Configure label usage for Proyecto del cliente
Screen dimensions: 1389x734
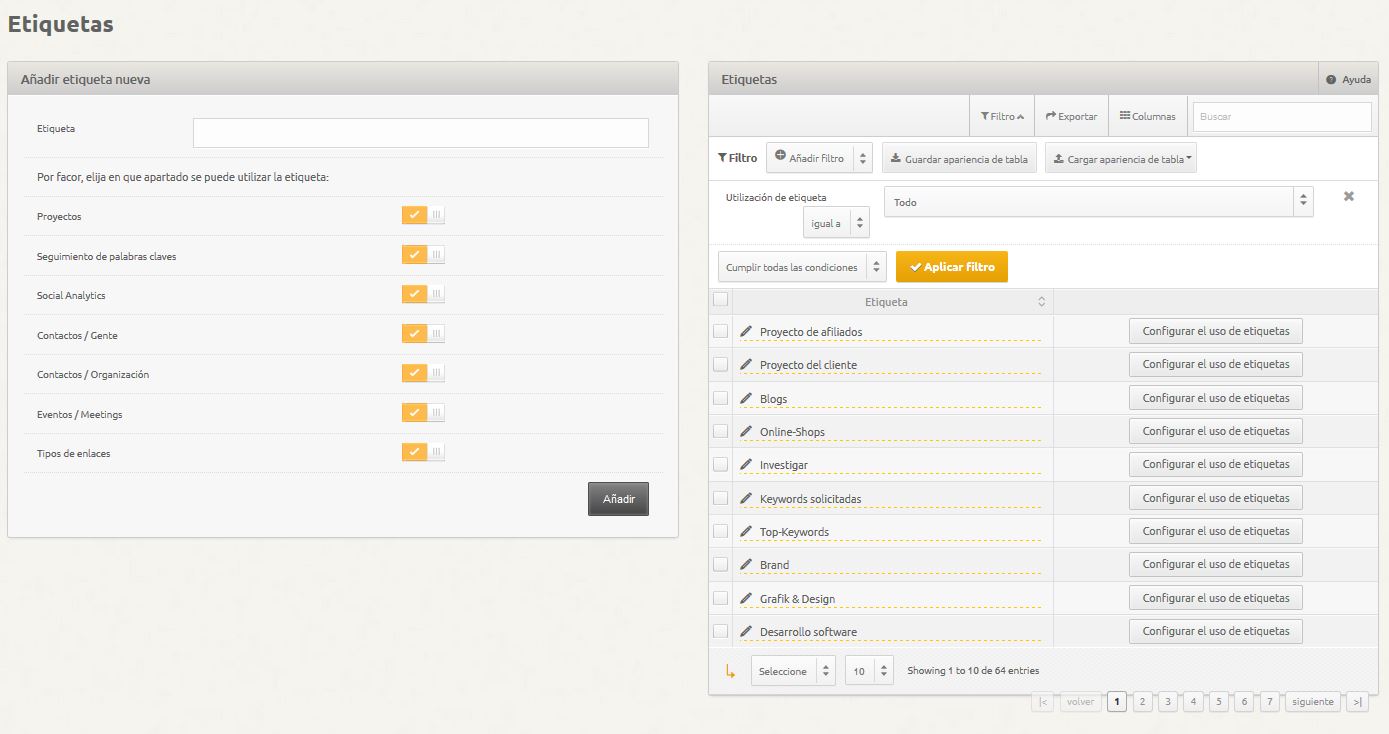[1216, 364]
